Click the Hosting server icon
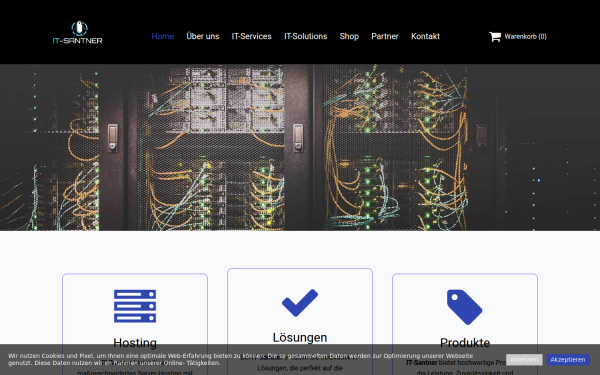 coord(135,306)
